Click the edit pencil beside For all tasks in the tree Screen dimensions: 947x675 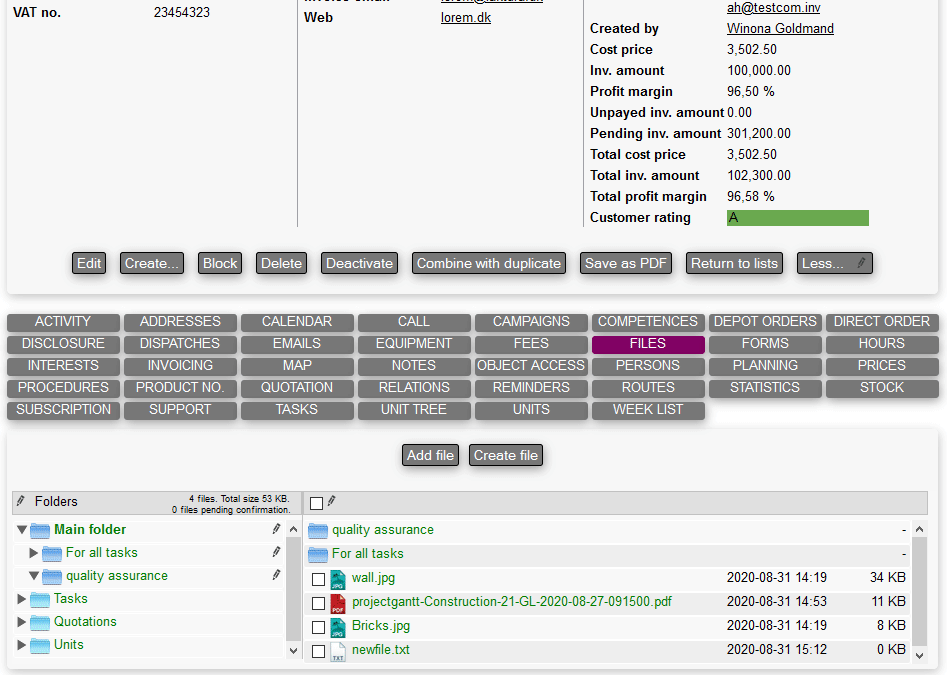[x=276, y=552]
